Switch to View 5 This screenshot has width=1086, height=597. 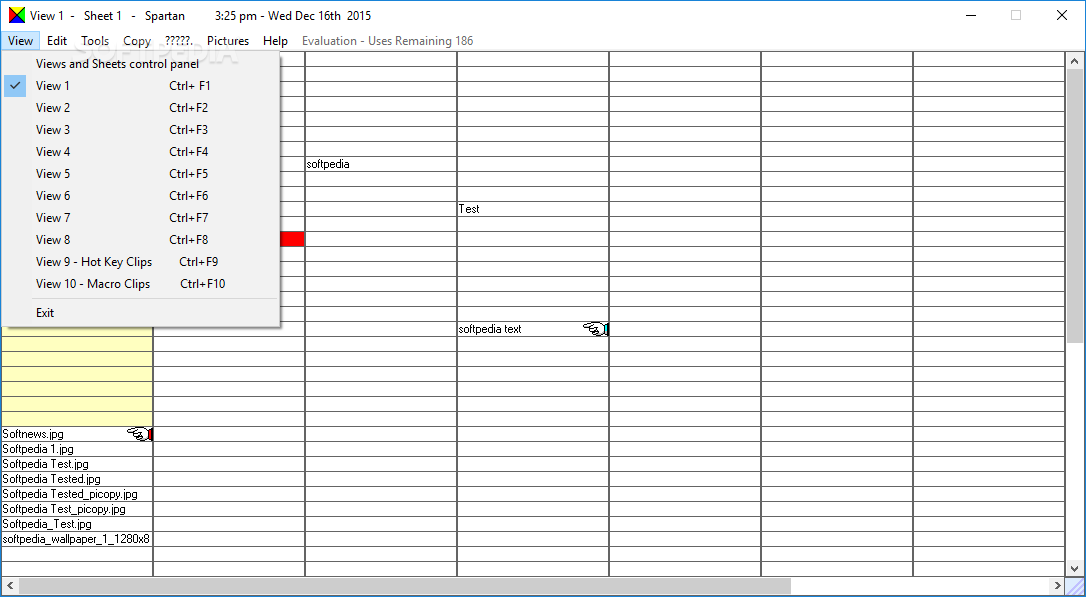click(141, 174)
